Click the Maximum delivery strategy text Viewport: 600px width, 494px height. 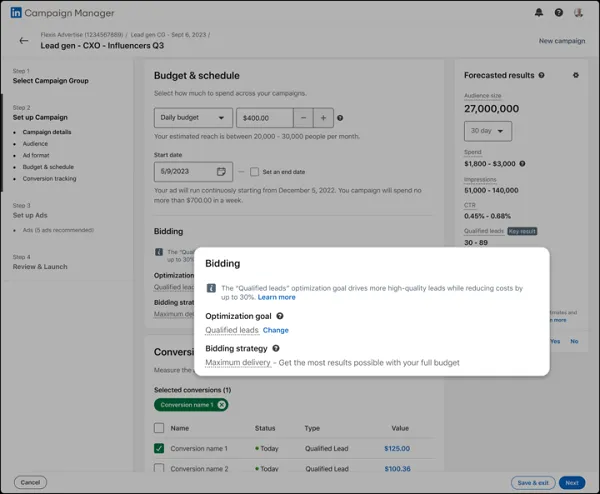pos(238,363)
